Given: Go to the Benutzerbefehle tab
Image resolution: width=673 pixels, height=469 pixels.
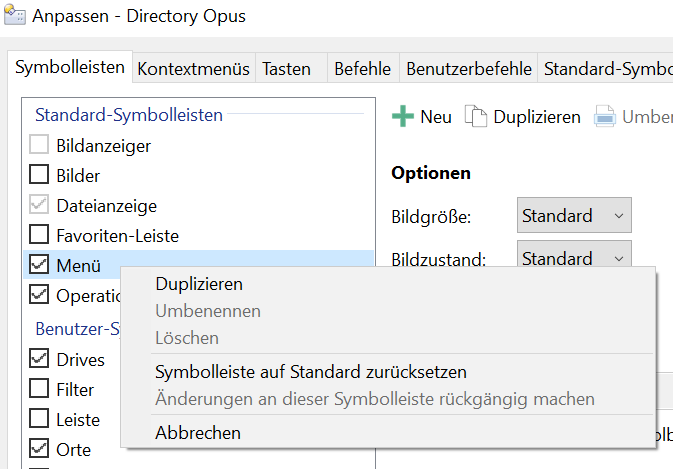Looking at the screenshot, I should [469, 69].
